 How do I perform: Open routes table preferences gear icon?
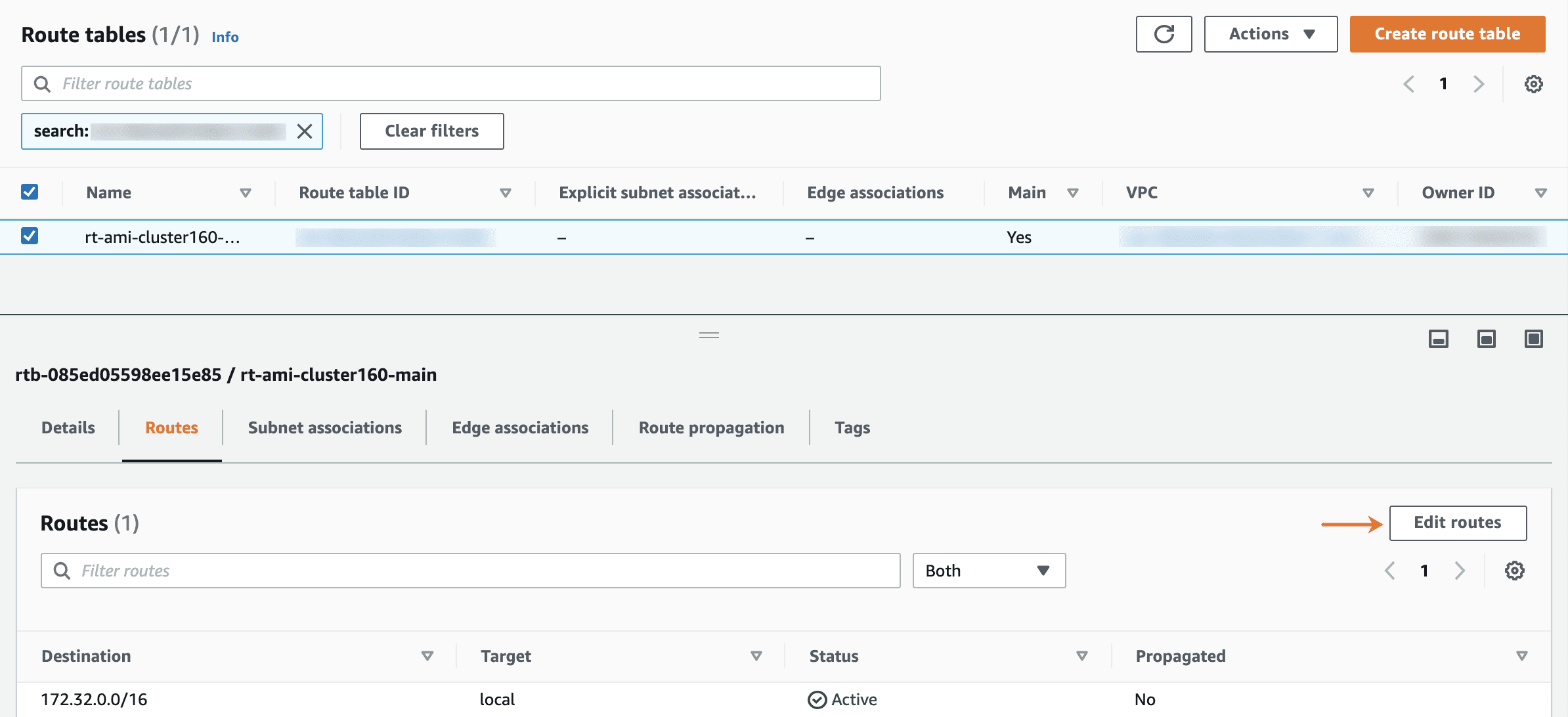click(1514, 571)
